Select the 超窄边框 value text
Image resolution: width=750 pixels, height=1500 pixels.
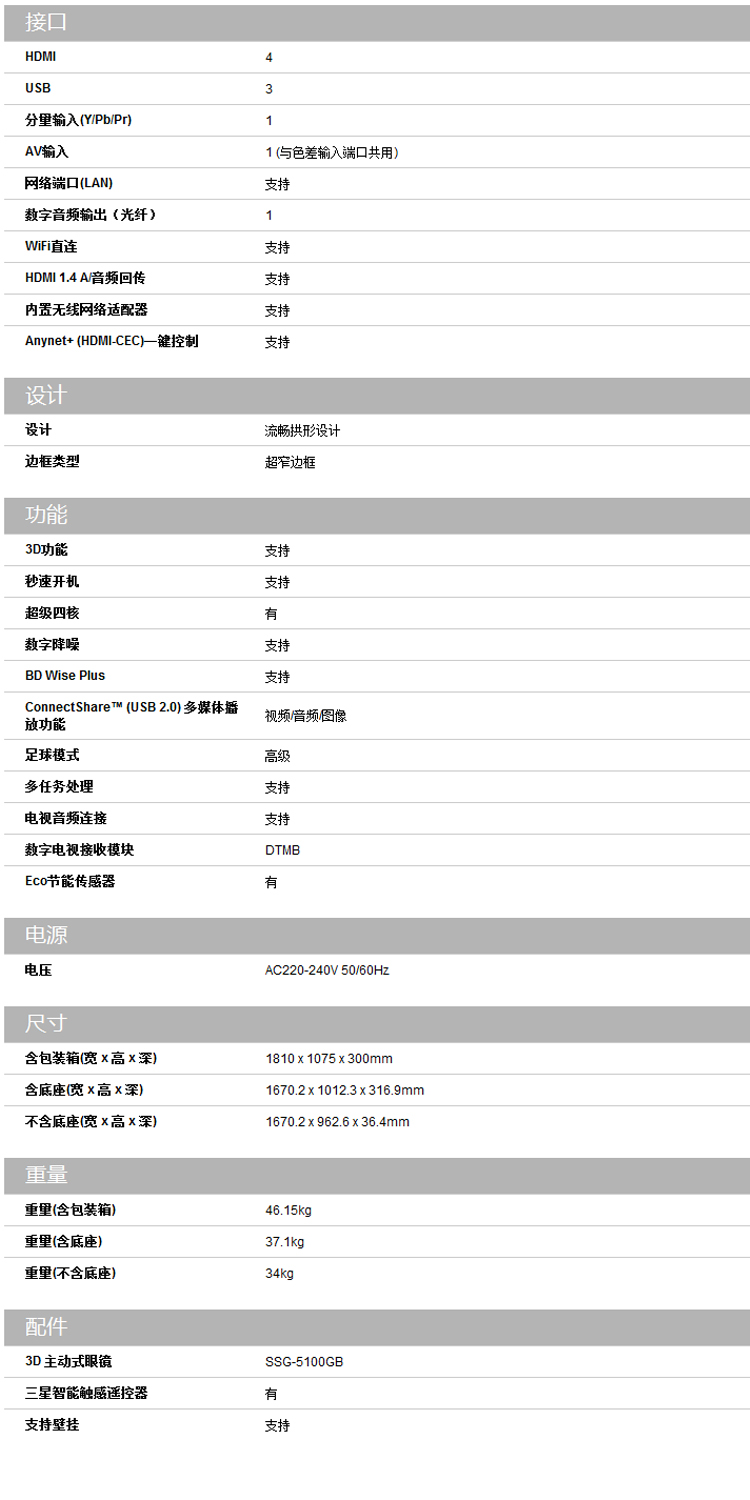click(290, 462)
